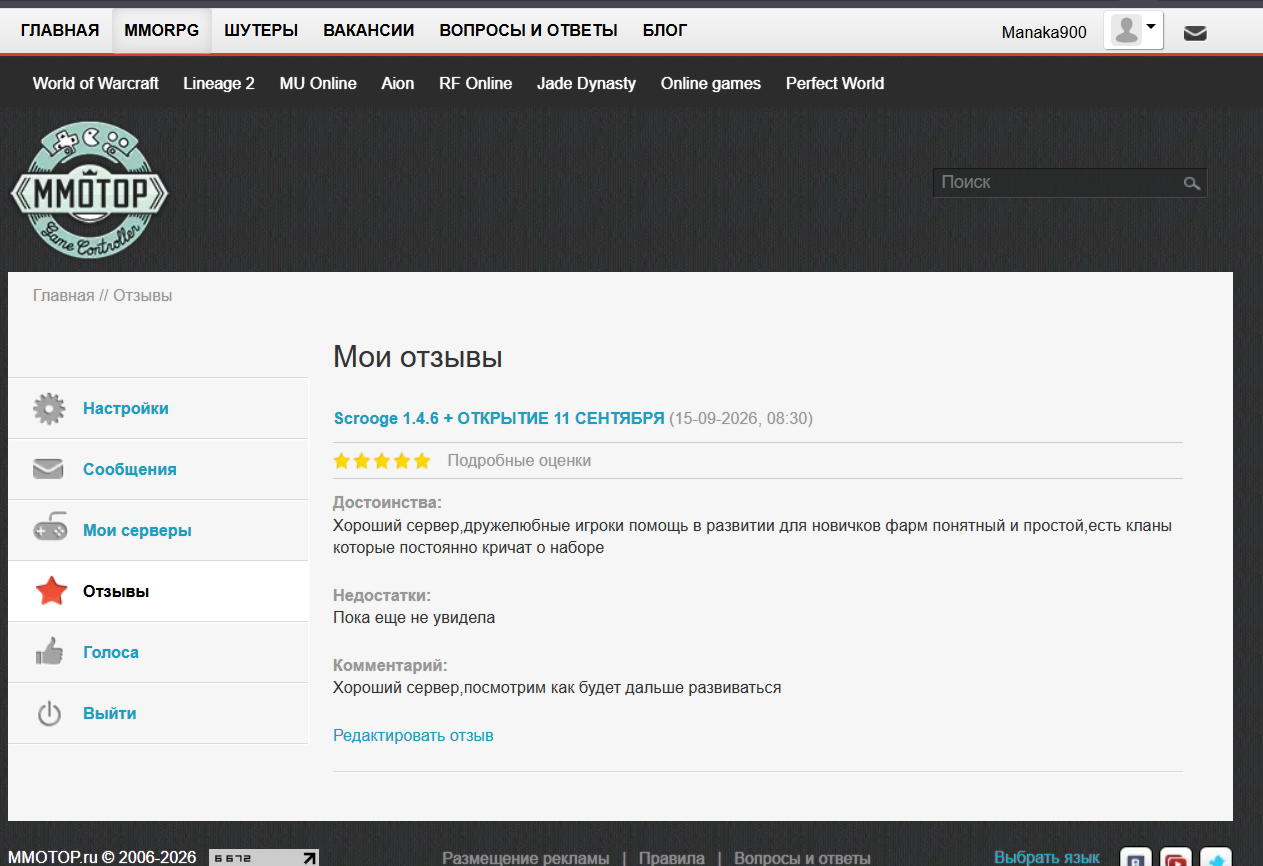Open the ШУТЕРЫ menu item

tap(261, 30)
